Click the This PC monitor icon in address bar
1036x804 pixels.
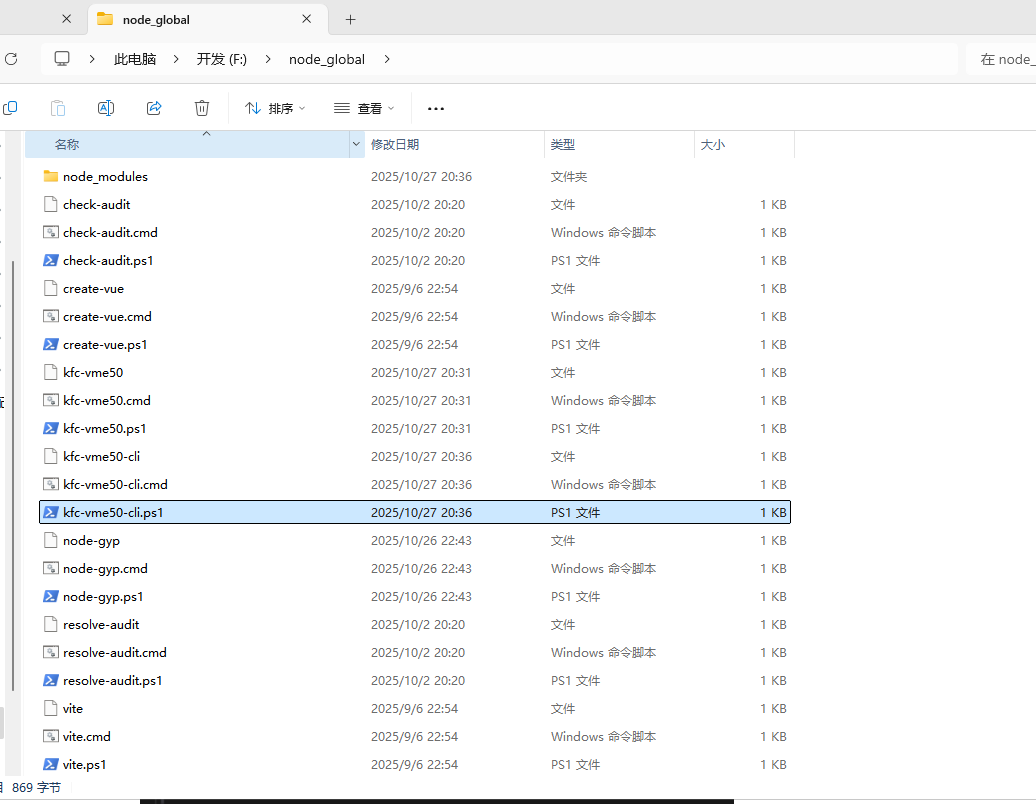62,59
